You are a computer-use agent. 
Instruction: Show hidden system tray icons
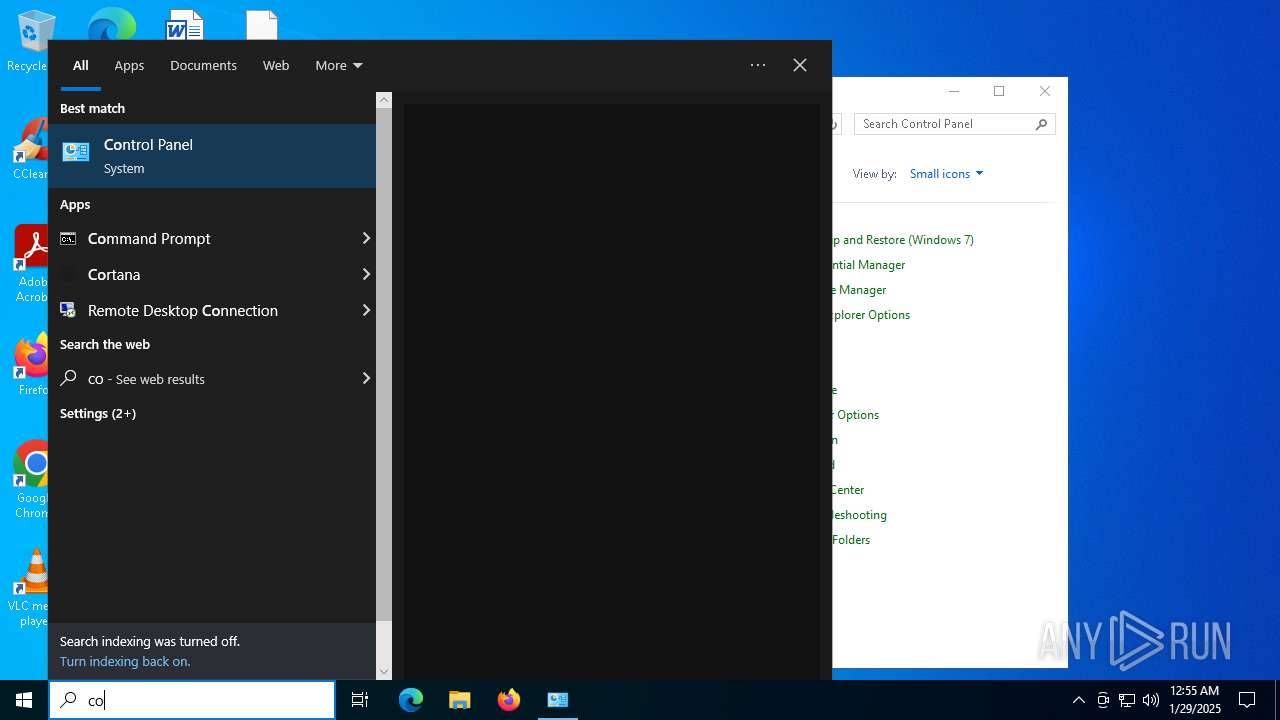[1078, 700]
